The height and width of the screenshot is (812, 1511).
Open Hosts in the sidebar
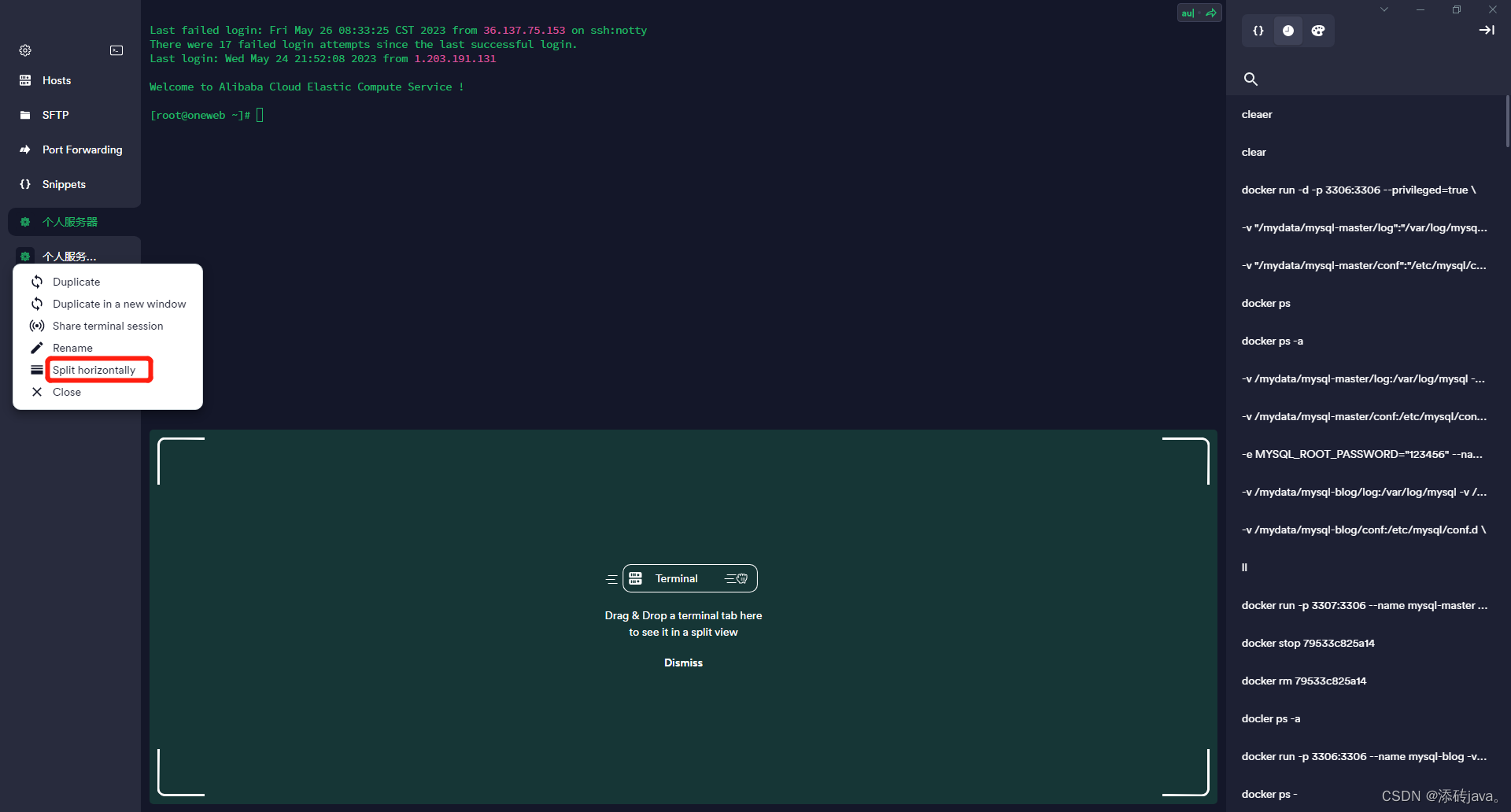click(56, 80)
